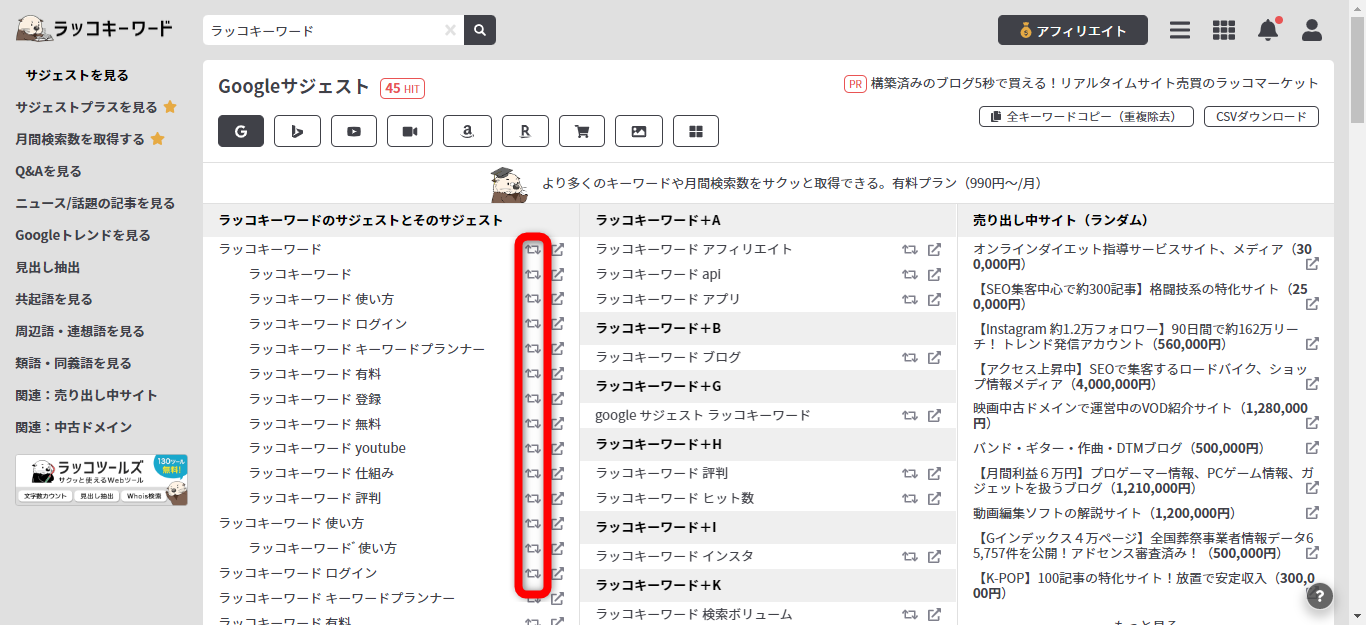Viewport: 1366px width, 625px height.
Task: Open サジェストを見る in sidebar
Action: (77, 75)
